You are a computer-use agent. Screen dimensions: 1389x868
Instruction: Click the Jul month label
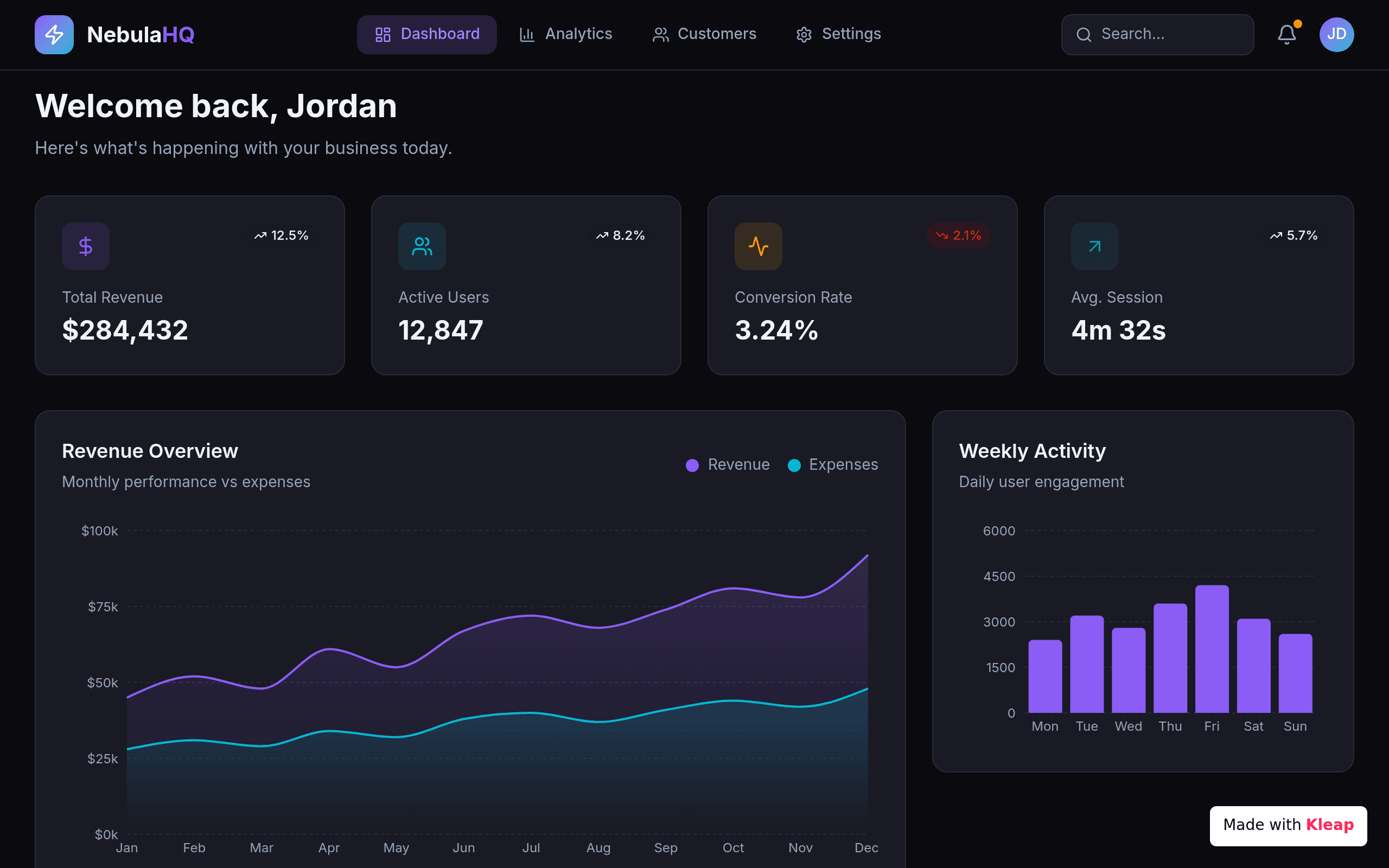click(531, 848)
